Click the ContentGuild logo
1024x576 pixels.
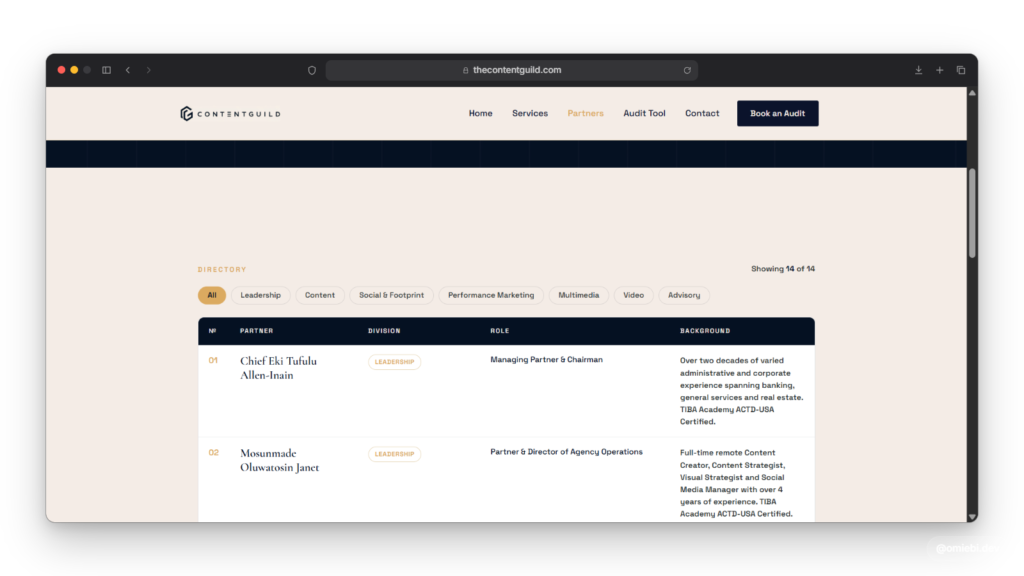[231, 114]
